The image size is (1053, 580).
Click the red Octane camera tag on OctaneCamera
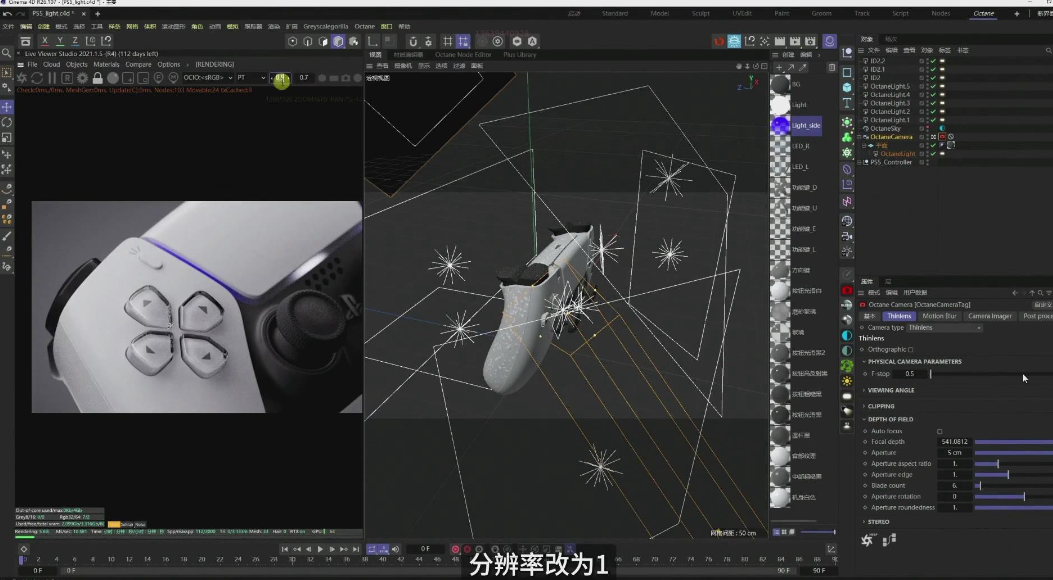[942, 137]
